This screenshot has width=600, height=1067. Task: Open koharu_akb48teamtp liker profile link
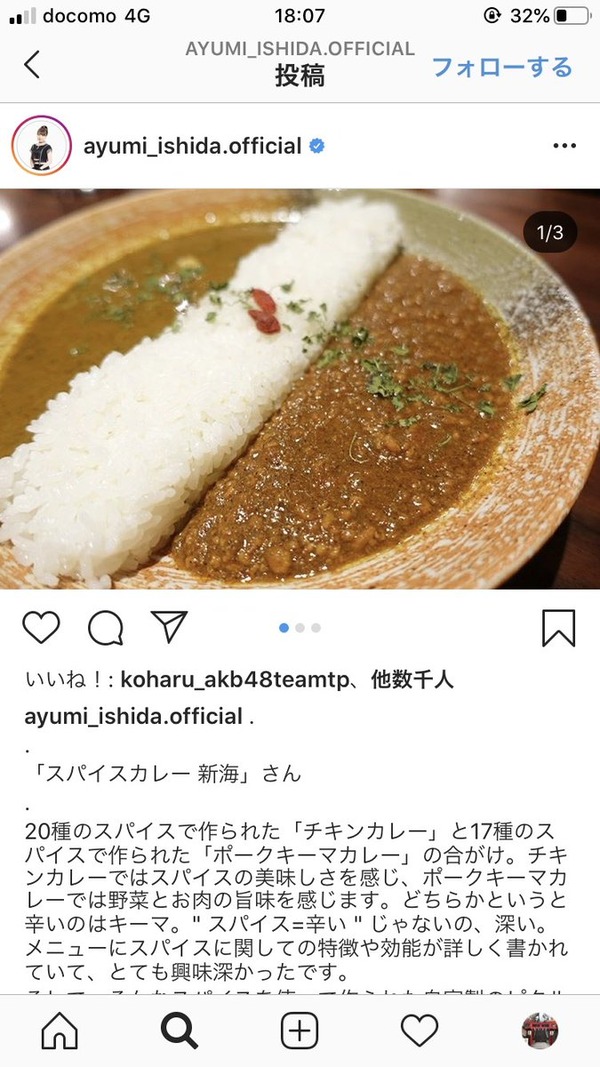click(x=234, y=680)
